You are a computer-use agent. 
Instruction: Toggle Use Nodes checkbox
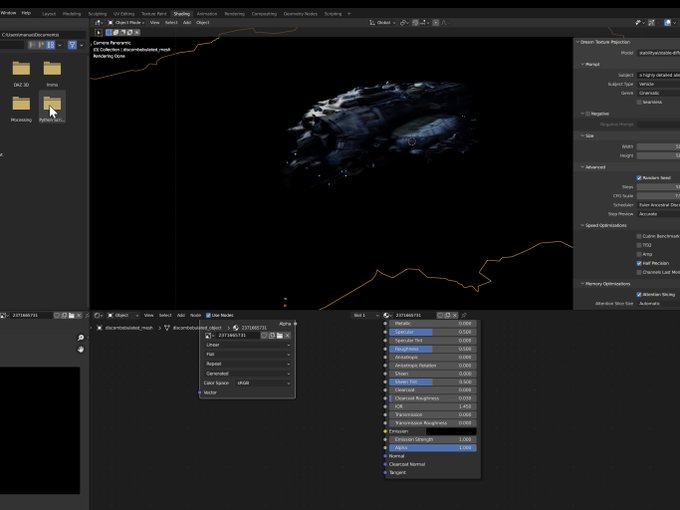pyautogui.click(x=208, y=315)
